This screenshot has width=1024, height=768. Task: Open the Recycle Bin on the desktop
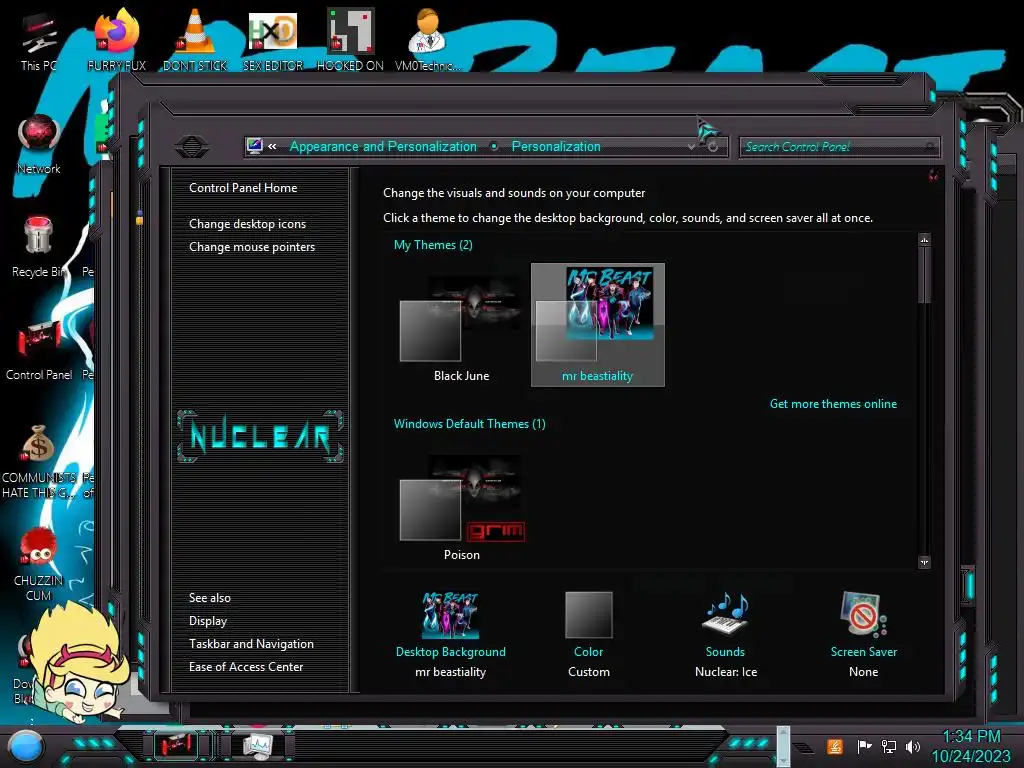(x=37, y=247)
